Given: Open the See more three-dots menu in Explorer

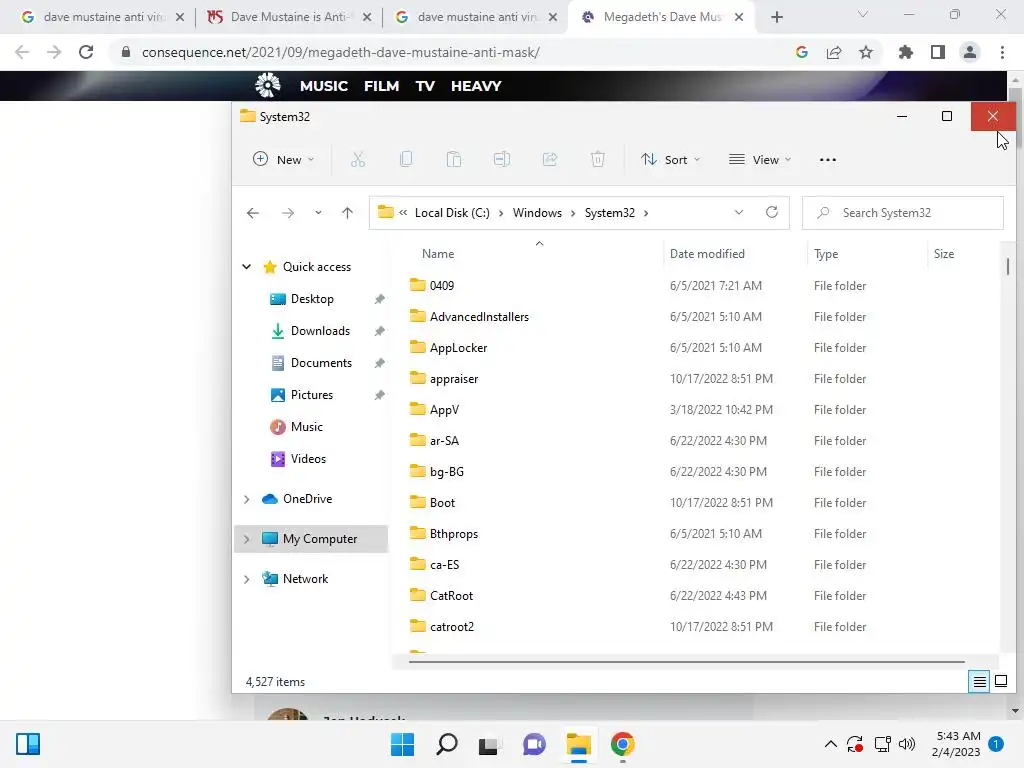Looking at the screenshot, I should tap(827, 160).
